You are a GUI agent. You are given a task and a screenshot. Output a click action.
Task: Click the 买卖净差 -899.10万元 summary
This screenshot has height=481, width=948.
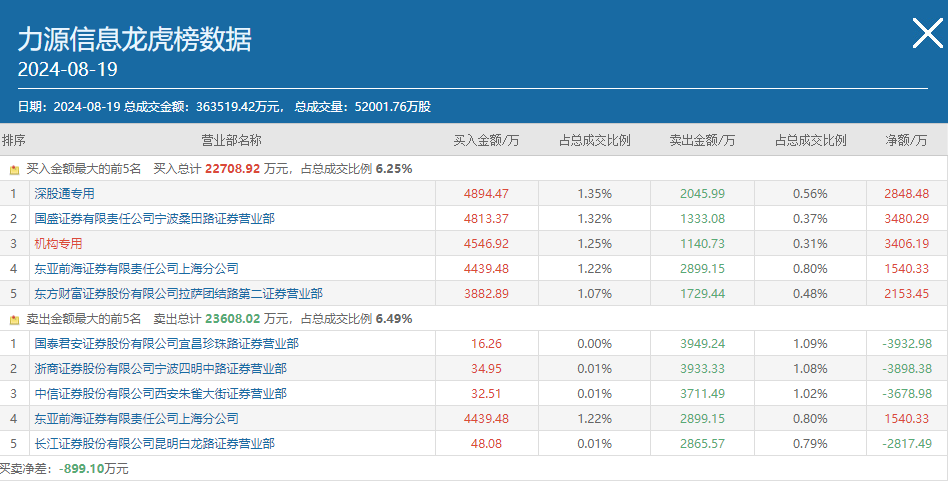(x=64, y=469)
